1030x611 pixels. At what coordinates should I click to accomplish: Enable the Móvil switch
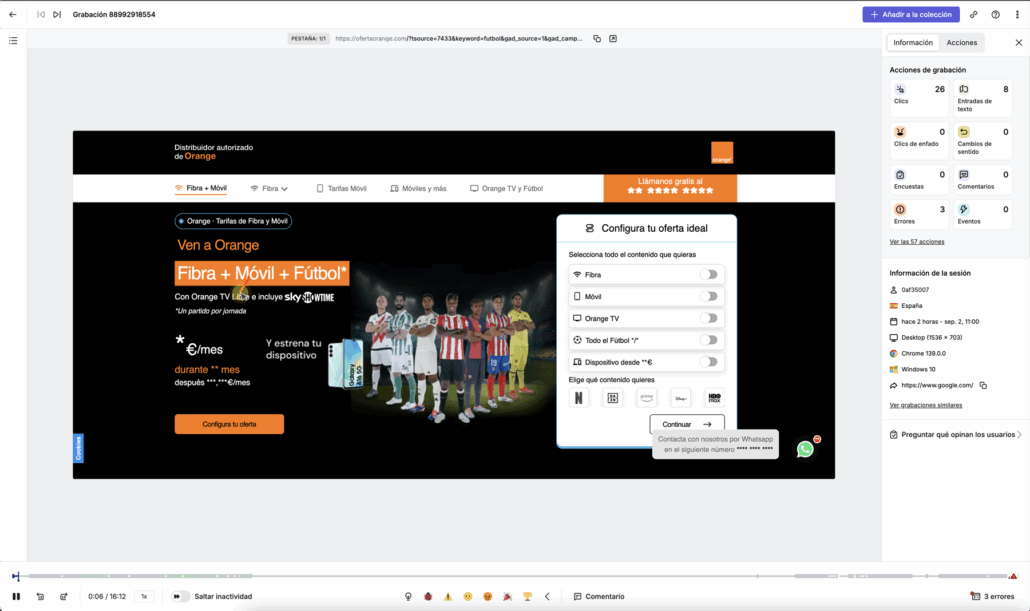coord(708,296)
